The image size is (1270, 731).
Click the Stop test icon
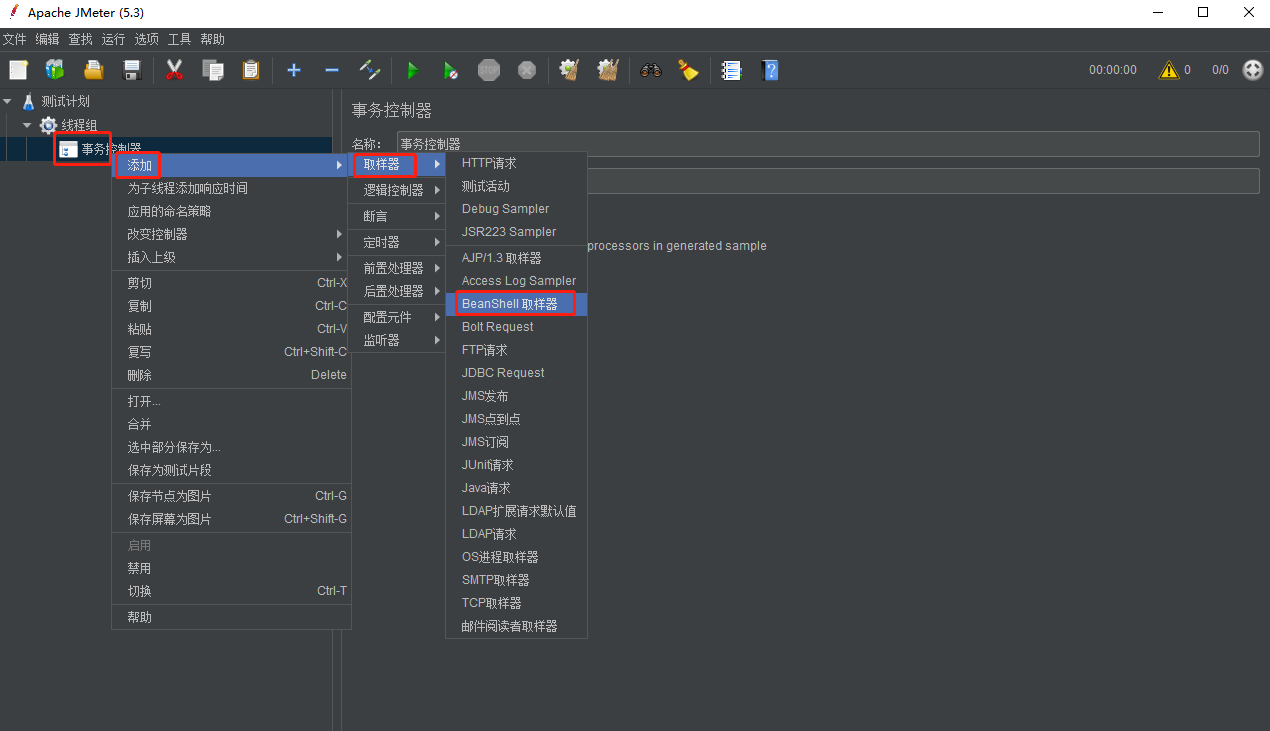[x=488, y=70]
